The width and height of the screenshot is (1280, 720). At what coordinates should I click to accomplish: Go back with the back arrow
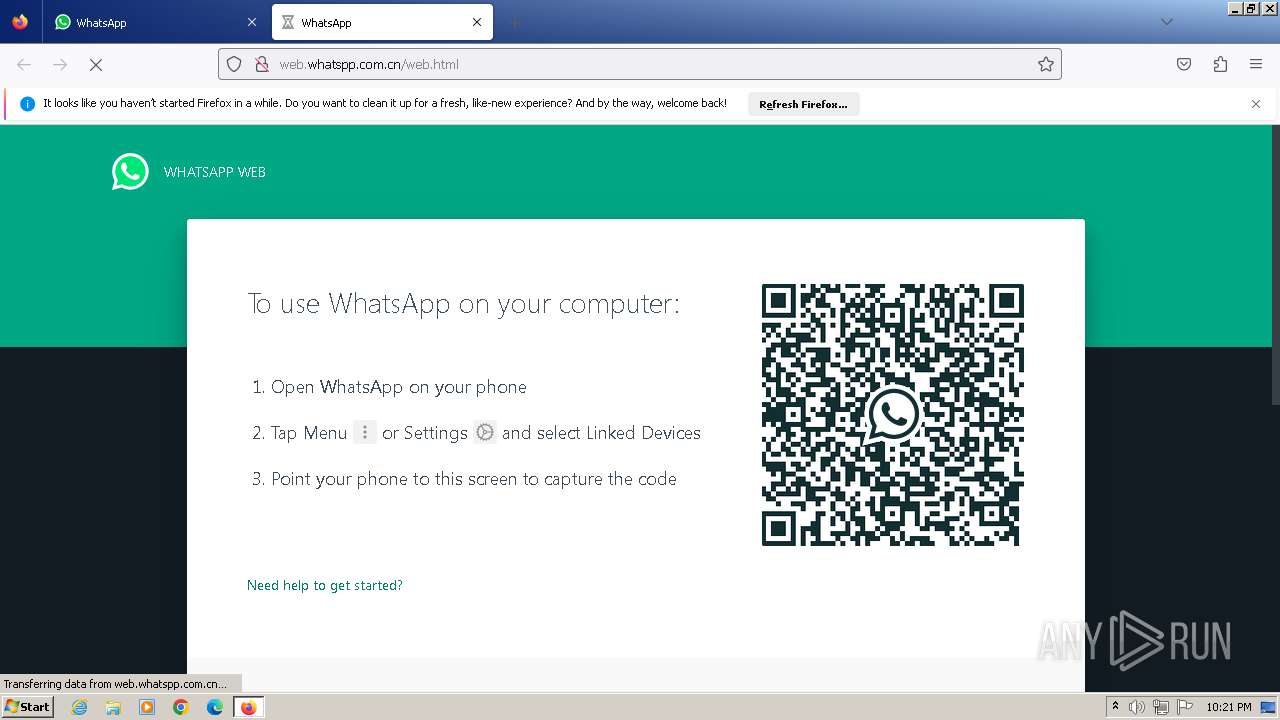click(24, 64)
